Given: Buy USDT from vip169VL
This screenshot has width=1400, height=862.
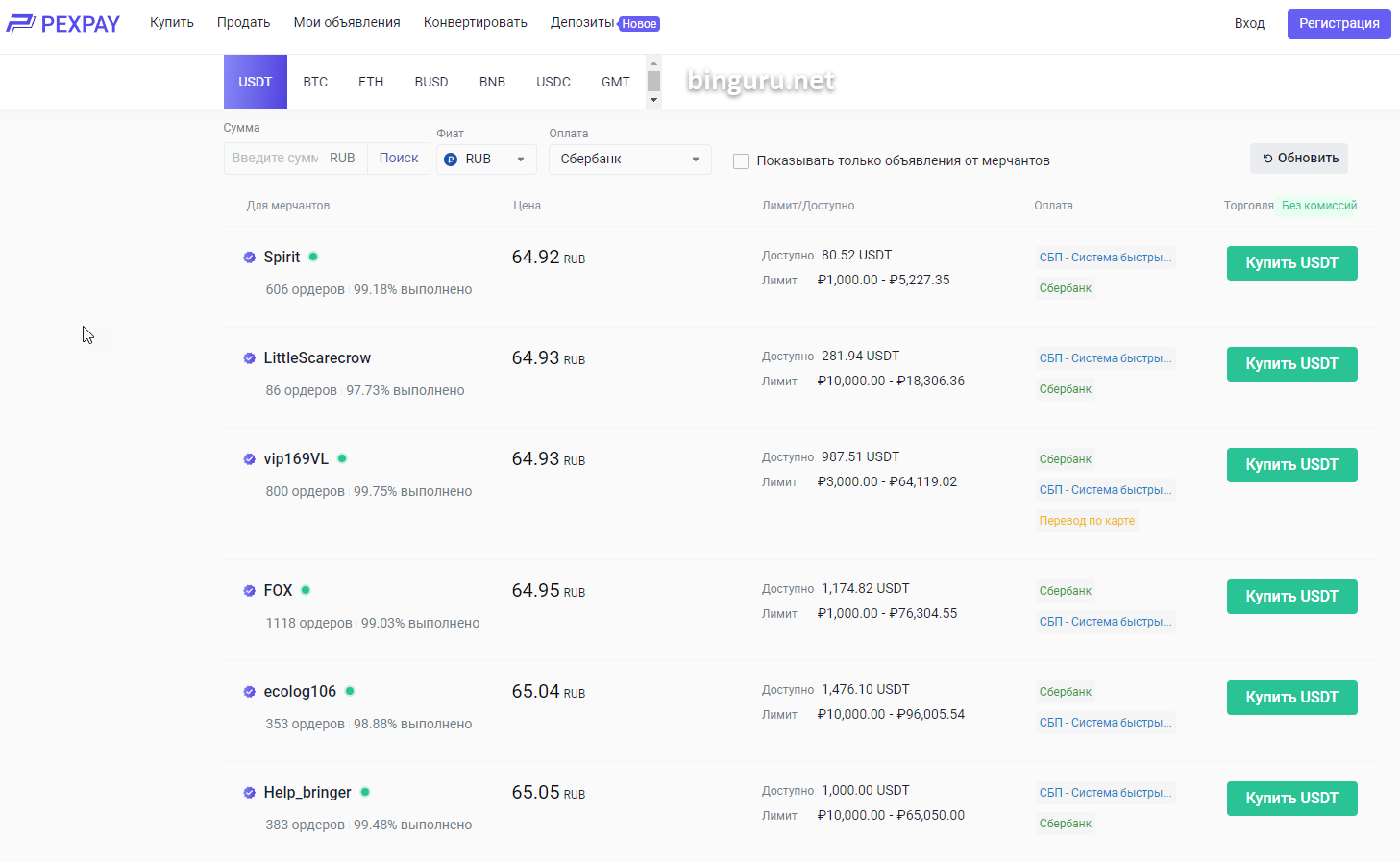Looking at the screenshot, I should 1292,465.
